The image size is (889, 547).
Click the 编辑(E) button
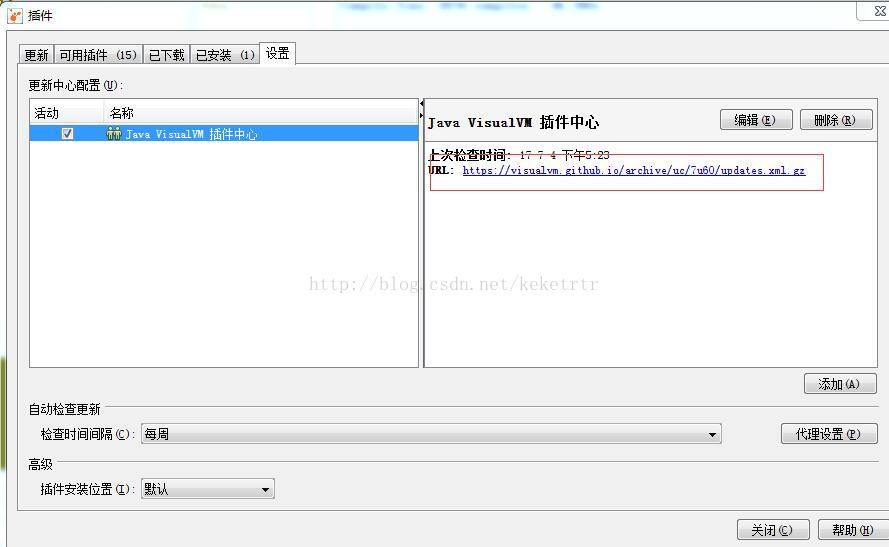(x=756, y=120)
